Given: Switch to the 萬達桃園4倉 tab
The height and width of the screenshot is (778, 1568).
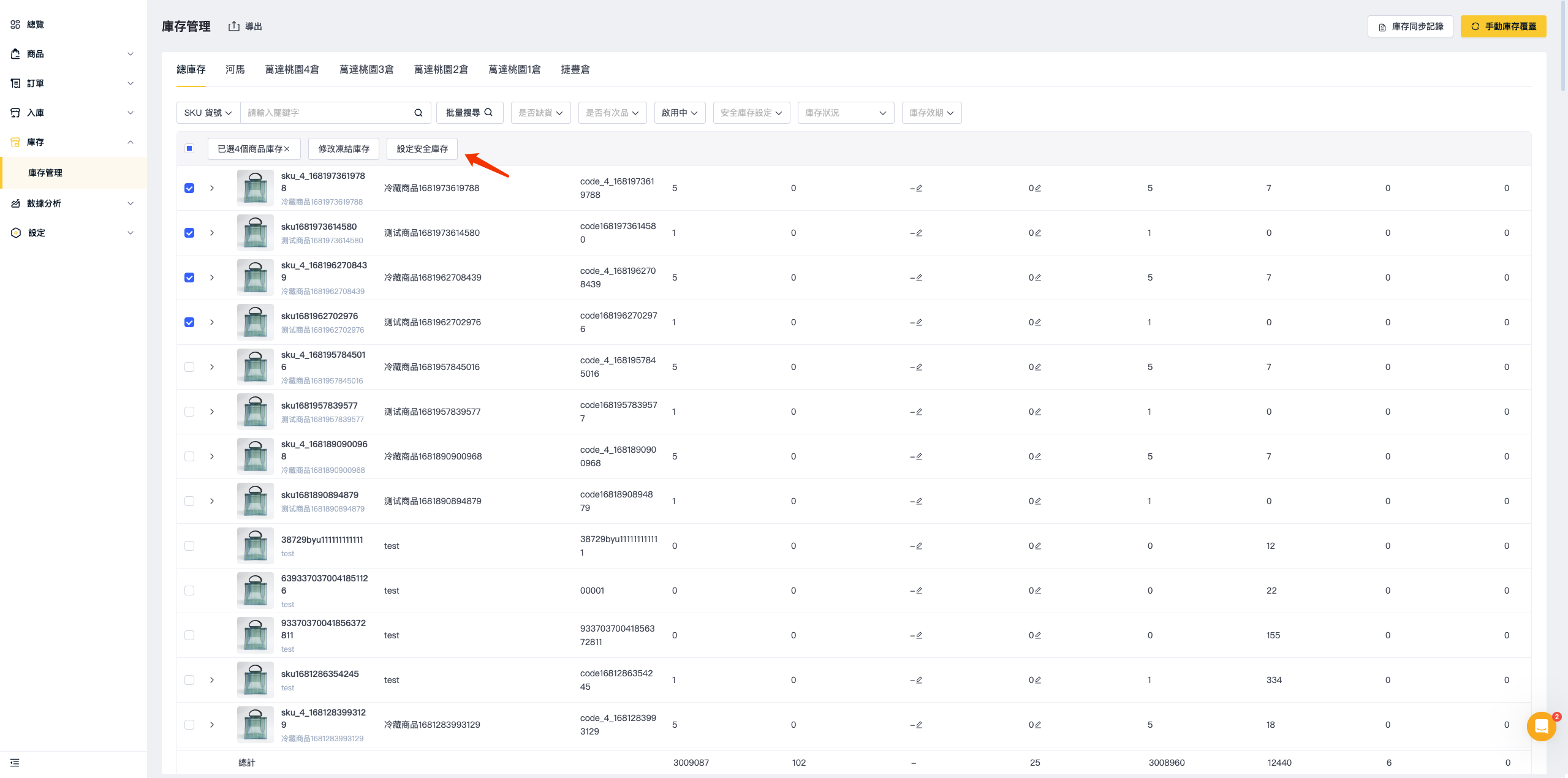Looking at the screenshot, I should [x=292, y=70].
